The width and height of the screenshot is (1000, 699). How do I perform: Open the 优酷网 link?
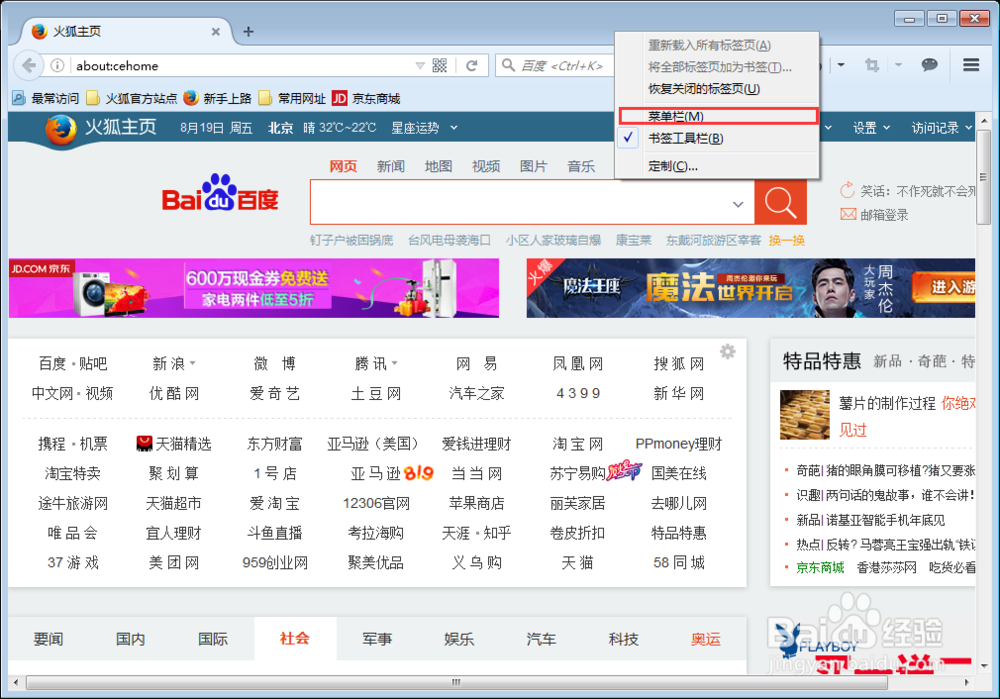173,394
